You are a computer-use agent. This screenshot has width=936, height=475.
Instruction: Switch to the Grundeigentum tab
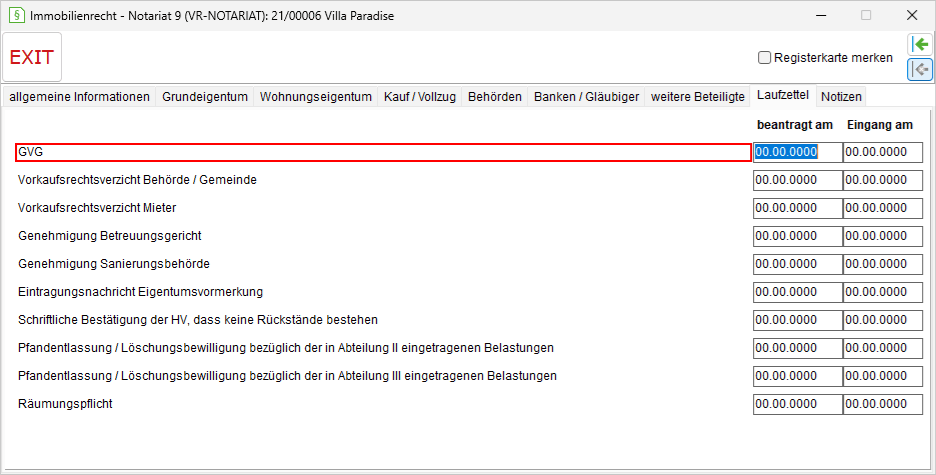click(x=205, y=97)
